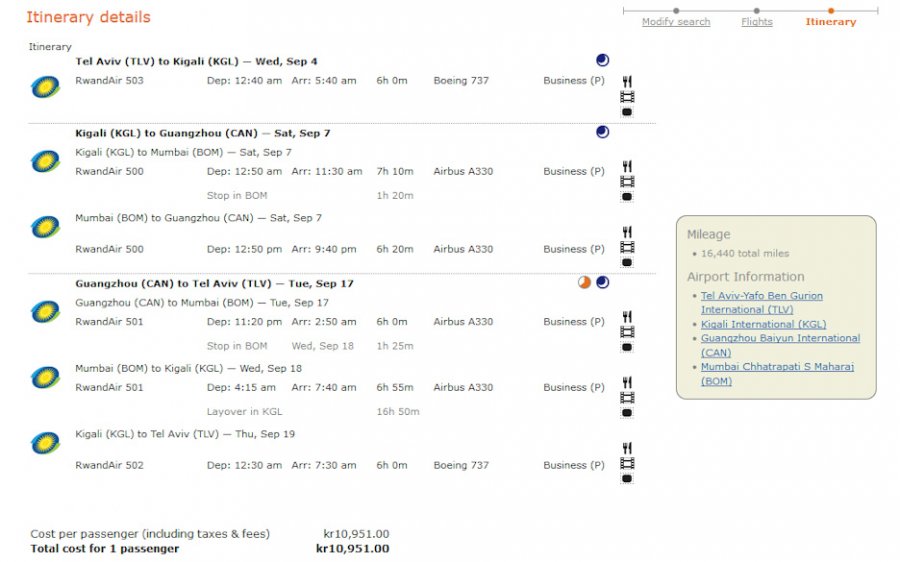This screenshot has width=900, height=562.
Task: Click the "Total cost for 1 passenger" label
Action: (x=104, y=549)
